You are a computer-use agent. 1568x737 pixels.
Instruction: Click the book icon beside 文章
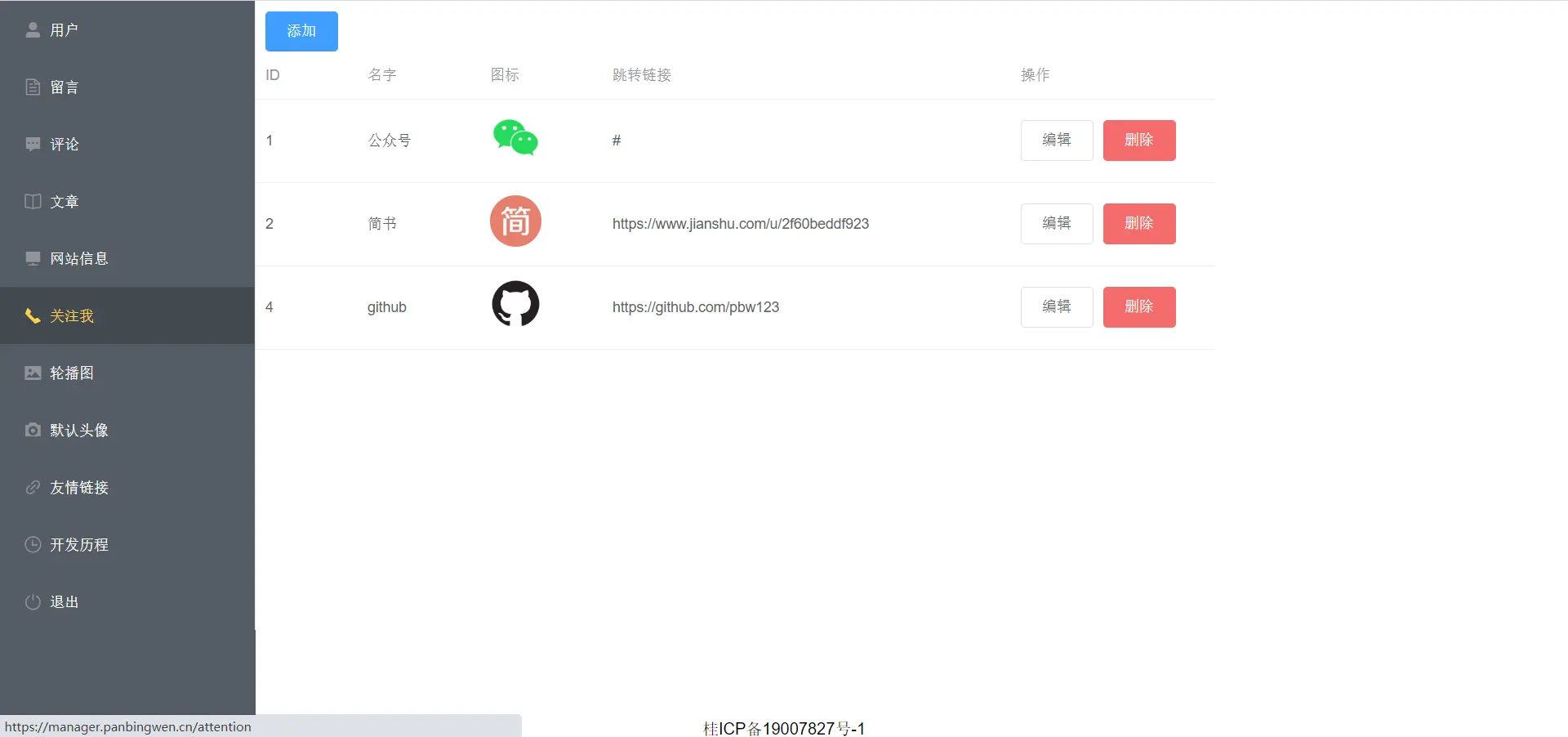point(33,202)
